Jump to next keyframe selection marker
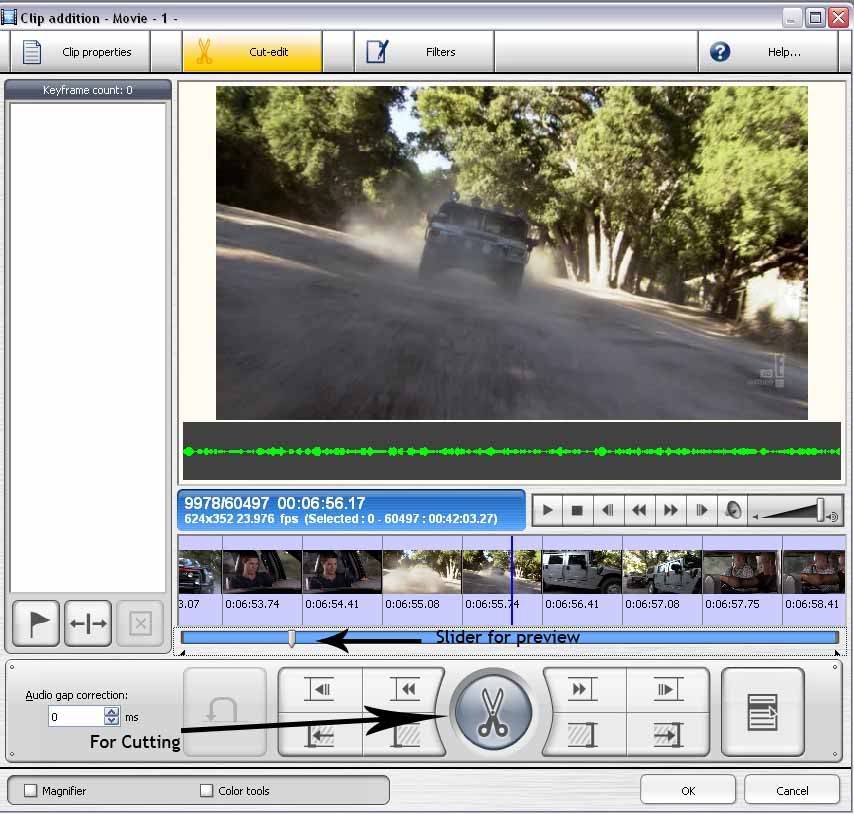The image size is (854, 814). 584,690
